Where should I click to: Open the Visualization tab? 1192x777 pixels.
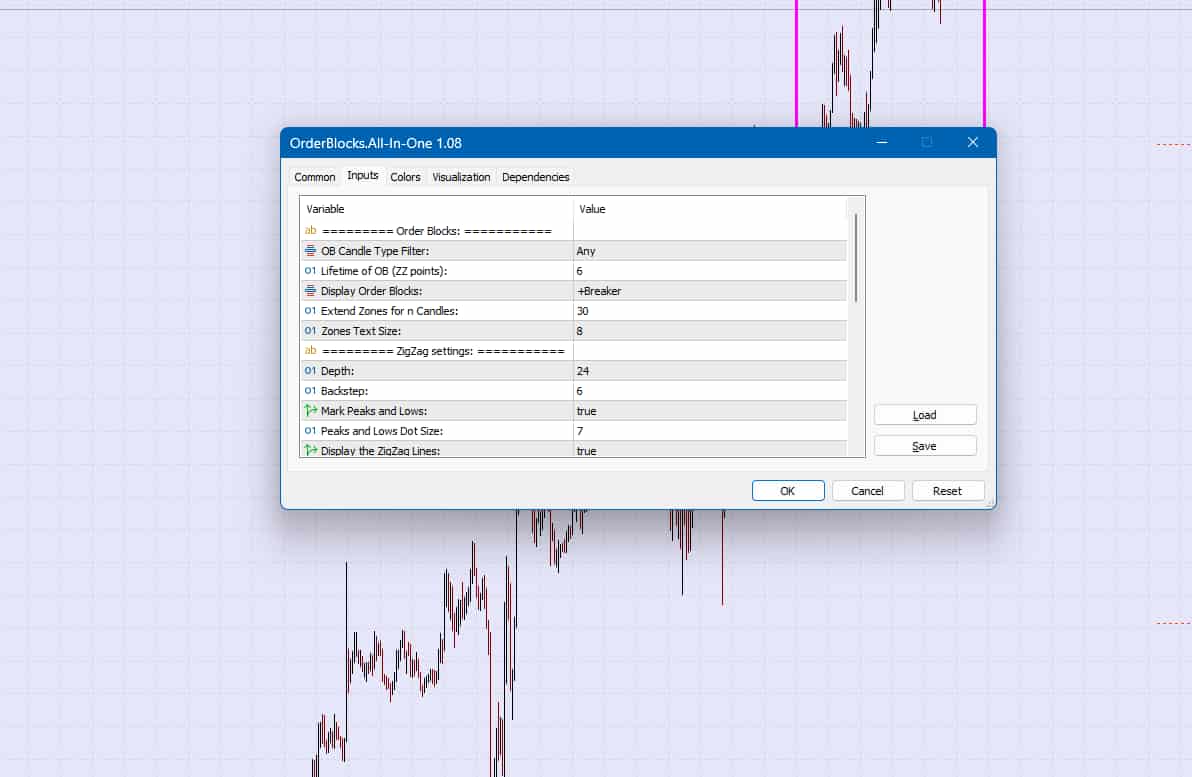click(x=461, y=177)
